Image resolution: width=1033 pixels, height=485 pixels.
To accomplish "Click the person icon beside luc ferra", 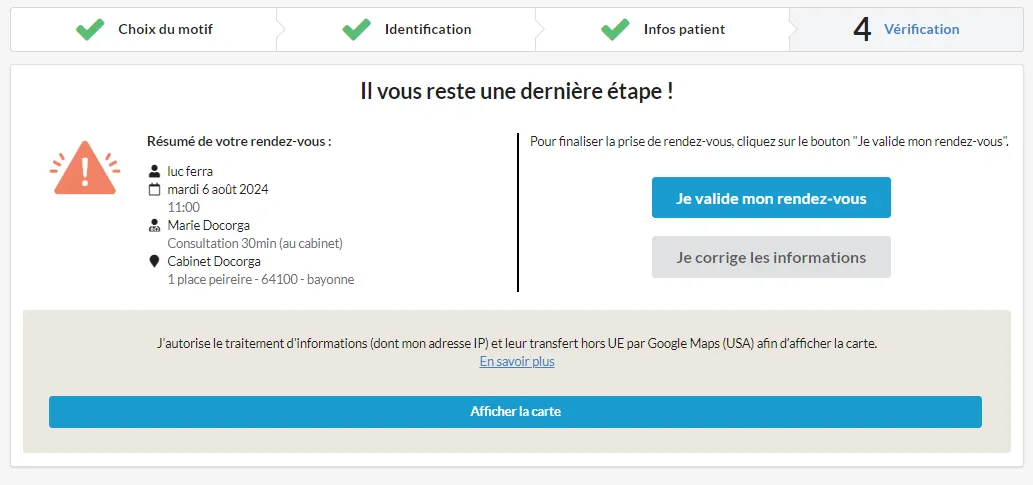I will (154, 171).
